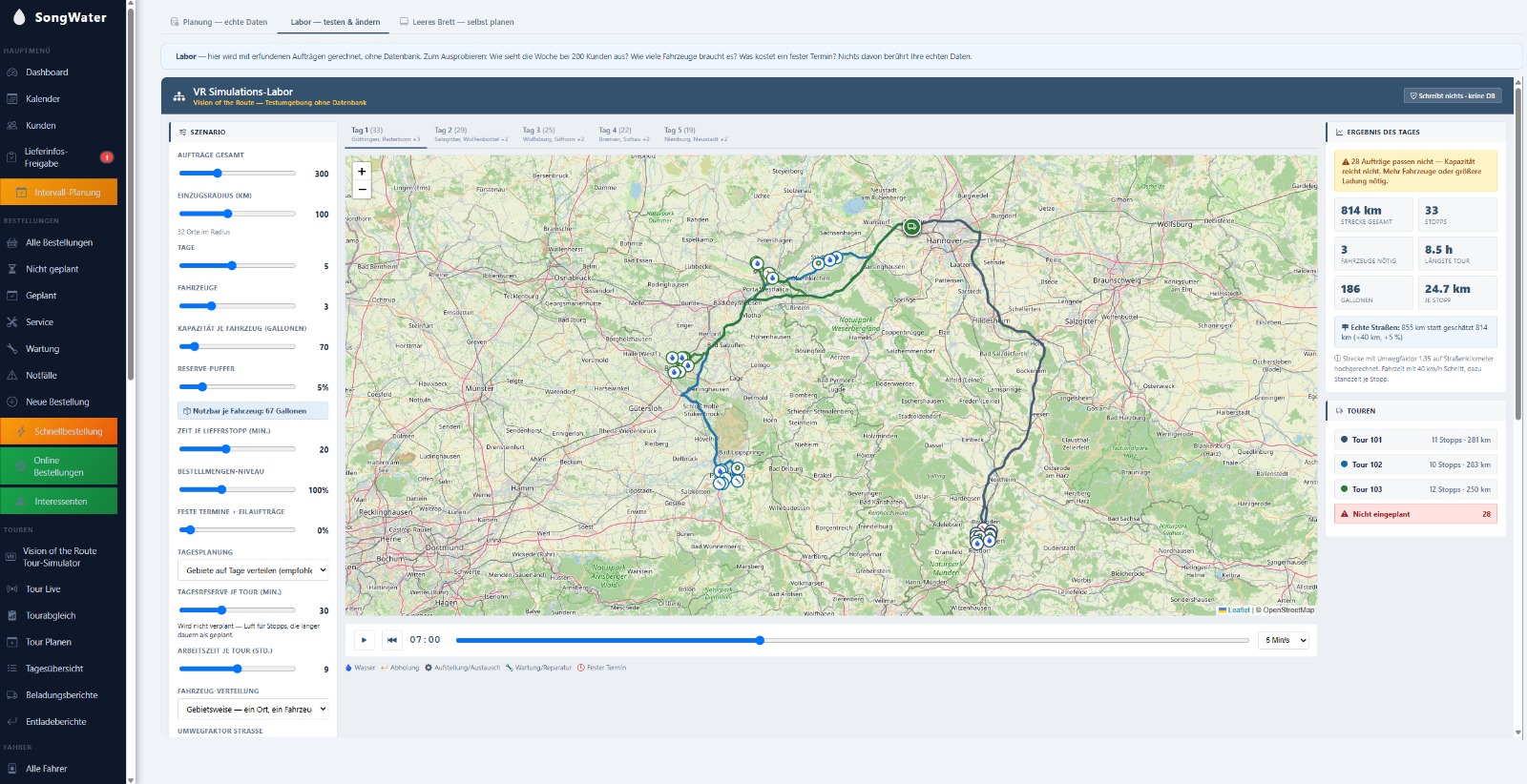Screen dimensions: 1527x784
Task: Open Alle Bestellungen
Action: click(61, 242)
